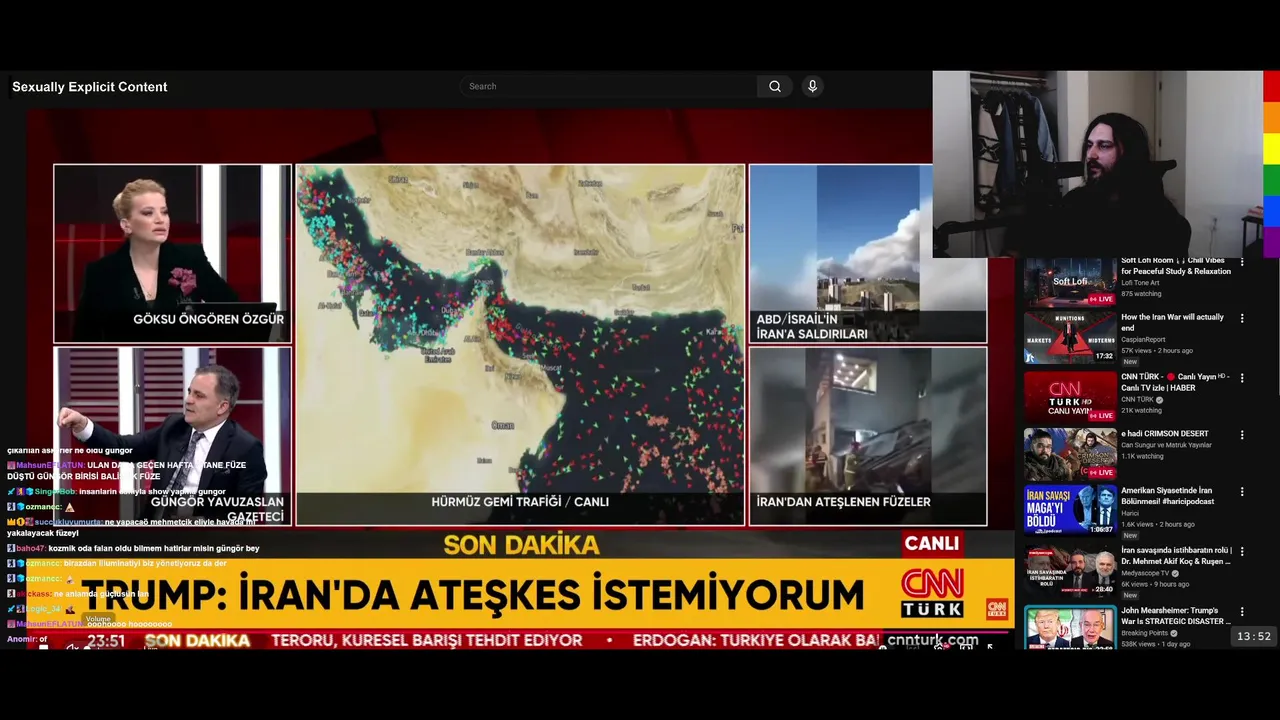Image resolution: width=1280 pixels, height=720 pixels.
Task: Open options menu for Amerikan Siyasetinde İran video
Action: tap(1242, 492)
